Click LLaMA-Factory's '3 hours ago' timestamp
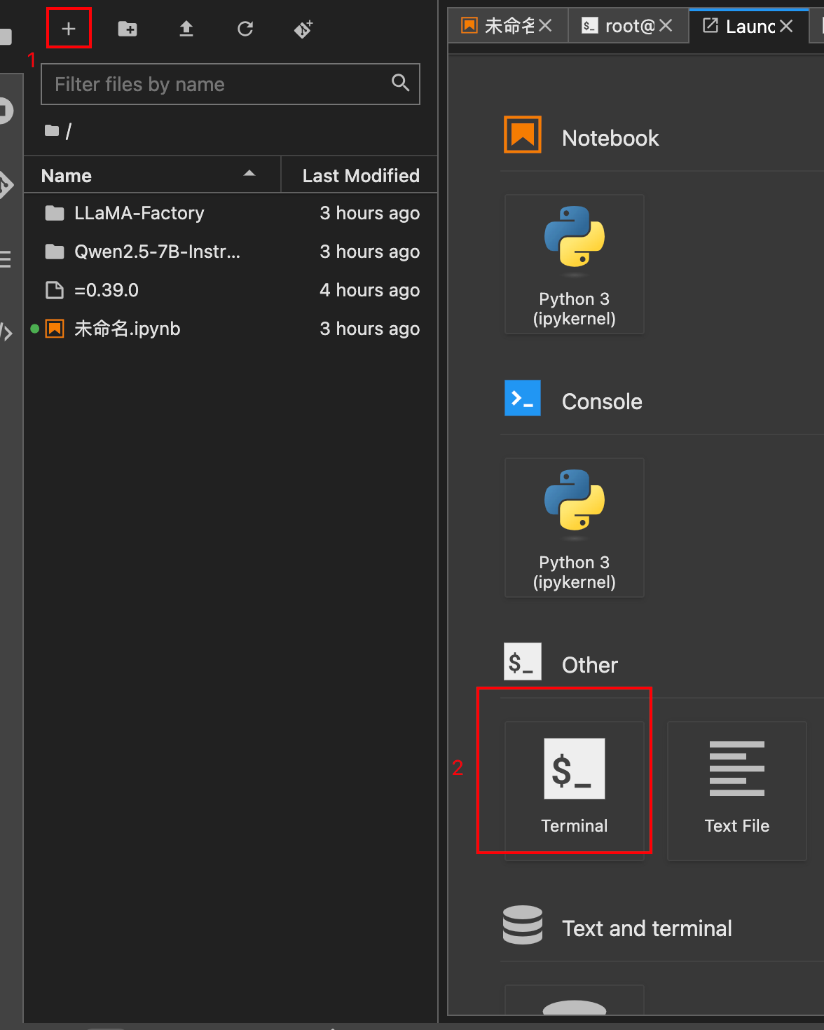The height and width of the screenshot is (1030, 824). pyautogui.click(x=369, y=213)
